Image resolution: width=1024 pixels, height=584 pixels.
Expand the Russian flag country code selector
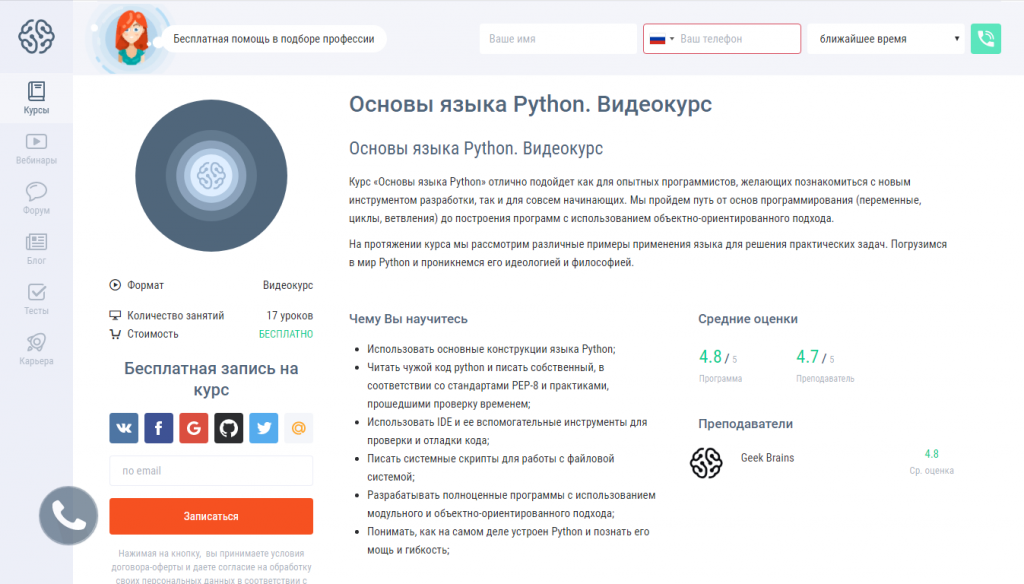[x=661, y=39]
